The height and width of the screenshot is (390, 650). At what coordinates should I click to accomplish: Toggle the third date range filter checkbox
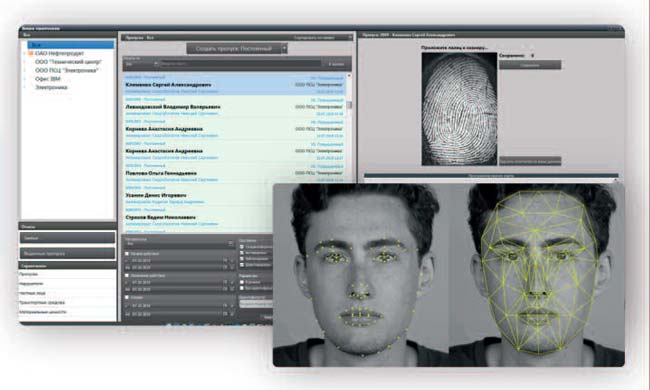click(127, 297)
